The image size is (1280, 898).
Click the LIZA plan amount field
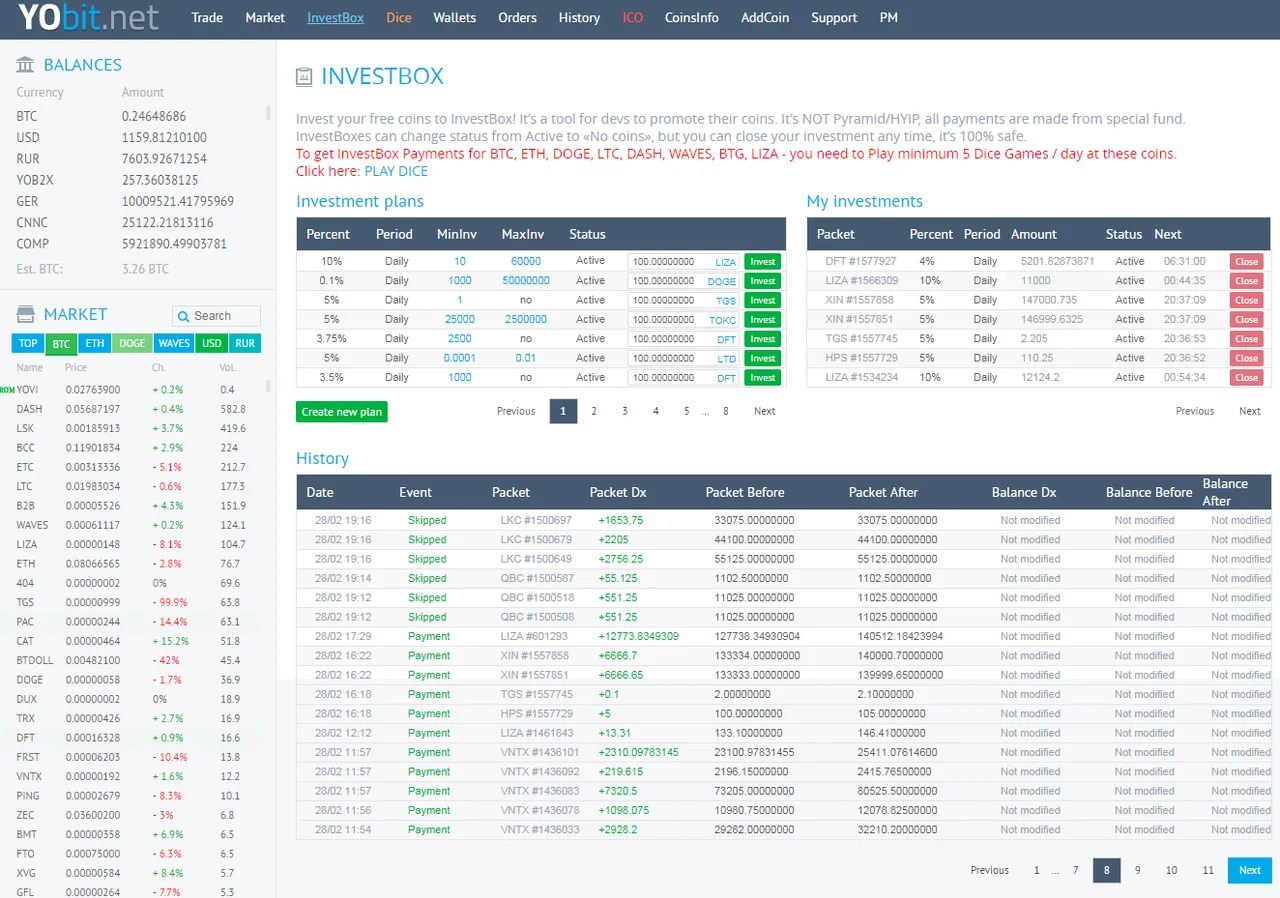coord(684,262)
